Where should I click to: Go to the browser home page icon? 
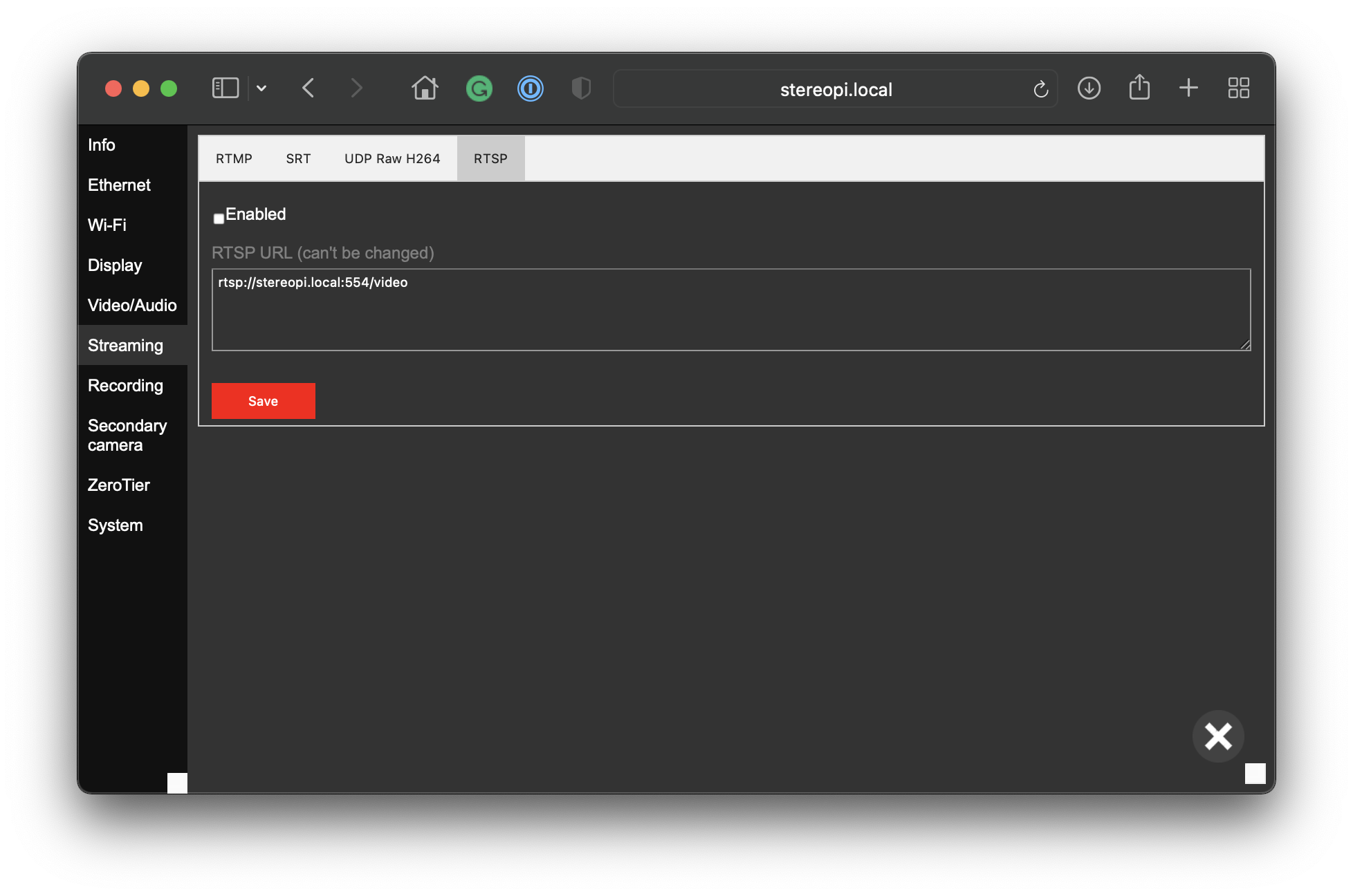tap(425, 88)
